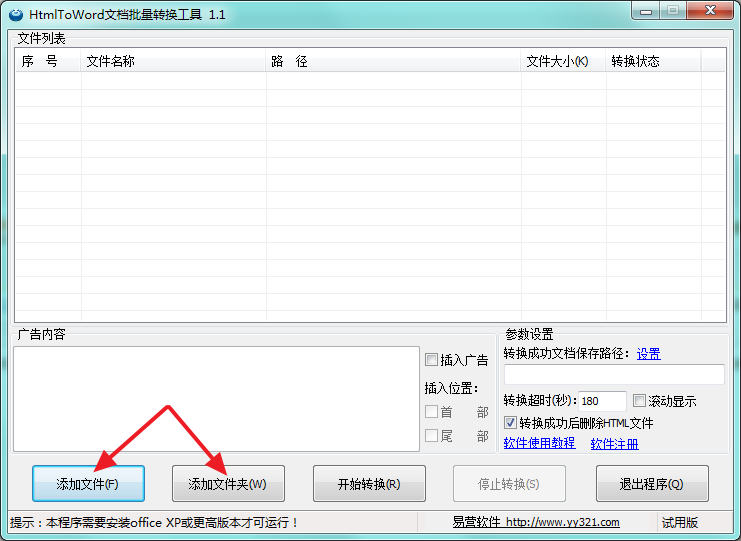
Task: Click the office XP hint status text
Action: [155, 523]
